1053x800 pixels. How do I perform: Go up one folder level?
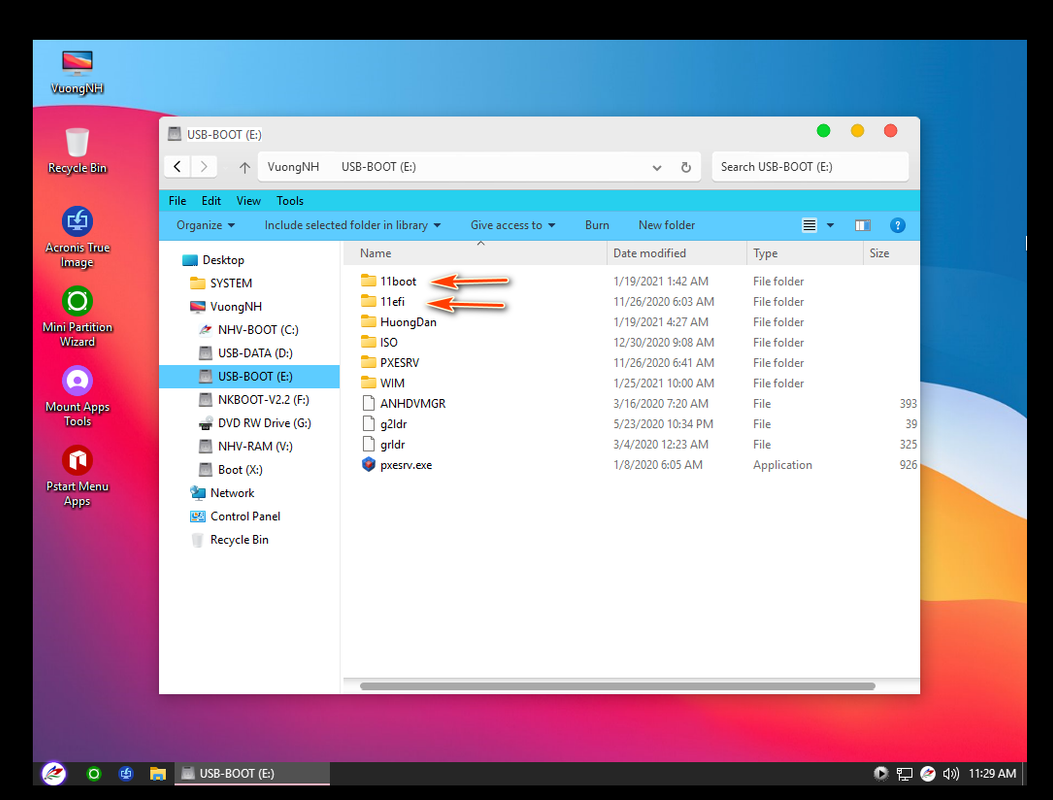(x=244, y=167)
